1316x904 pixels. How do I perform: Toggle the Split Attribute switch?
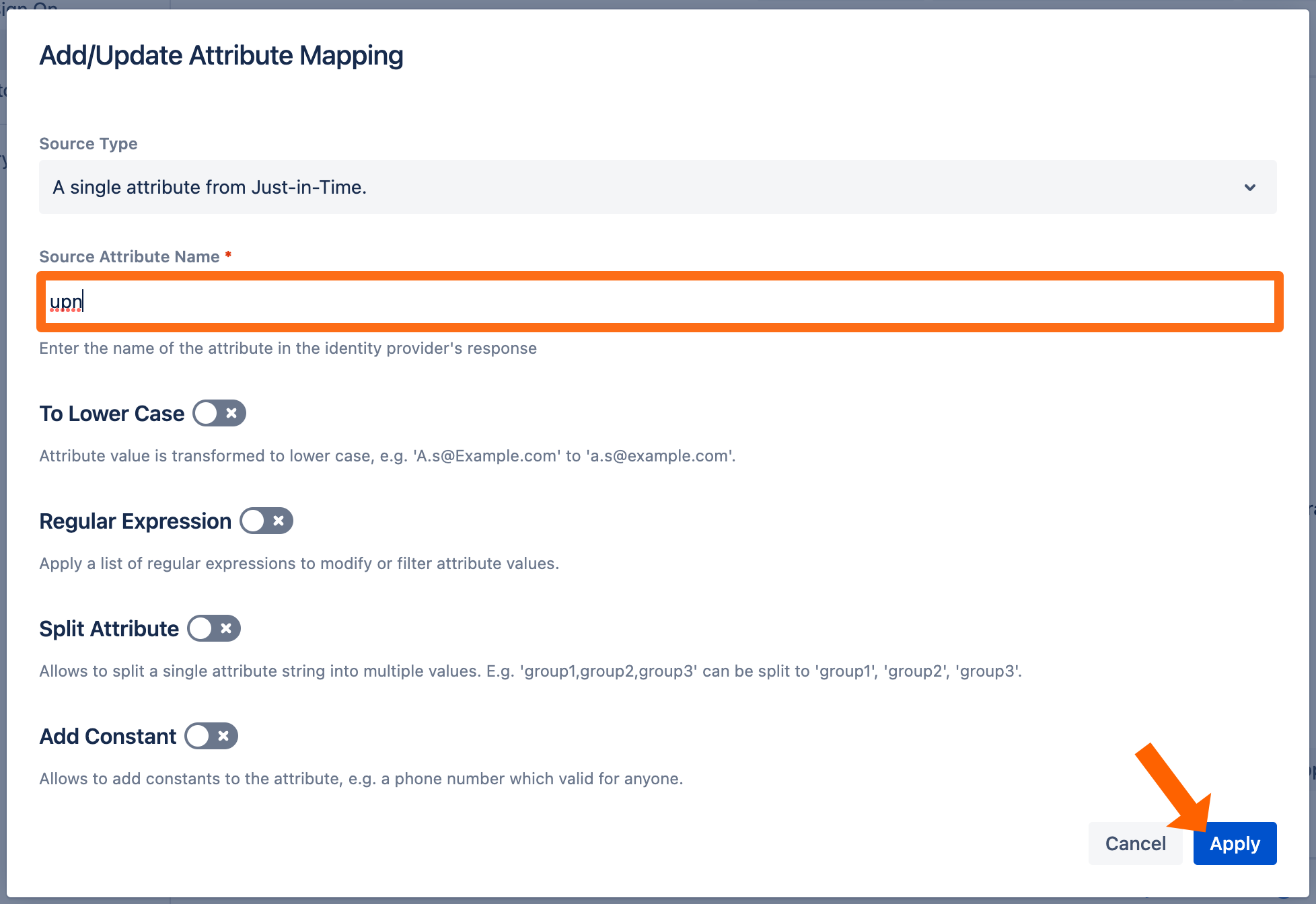click(x=214, y=628)
